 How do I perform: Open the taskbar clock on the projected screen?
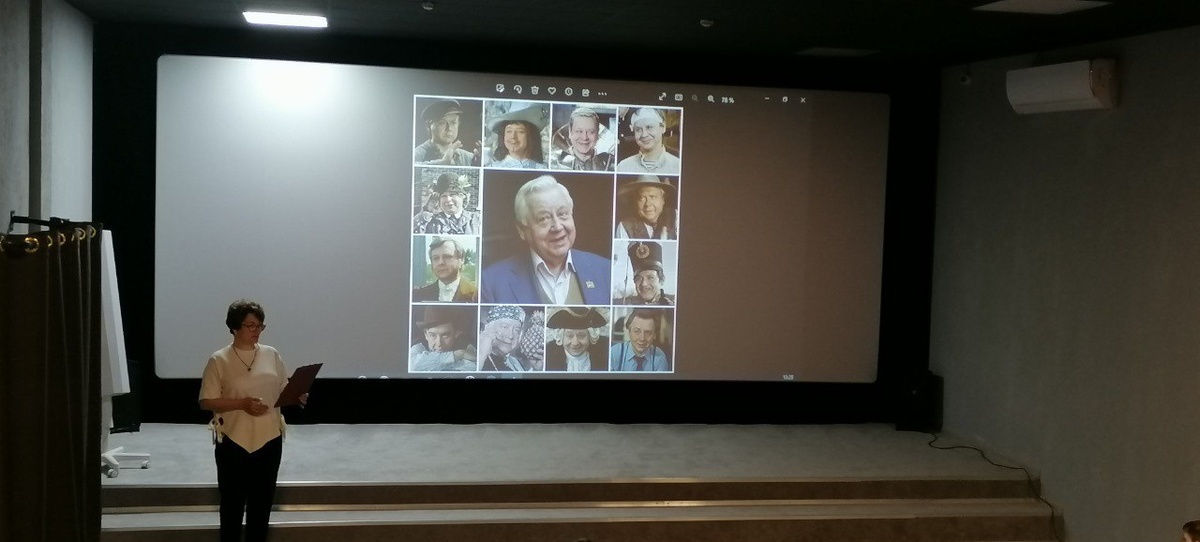(787, 377)
